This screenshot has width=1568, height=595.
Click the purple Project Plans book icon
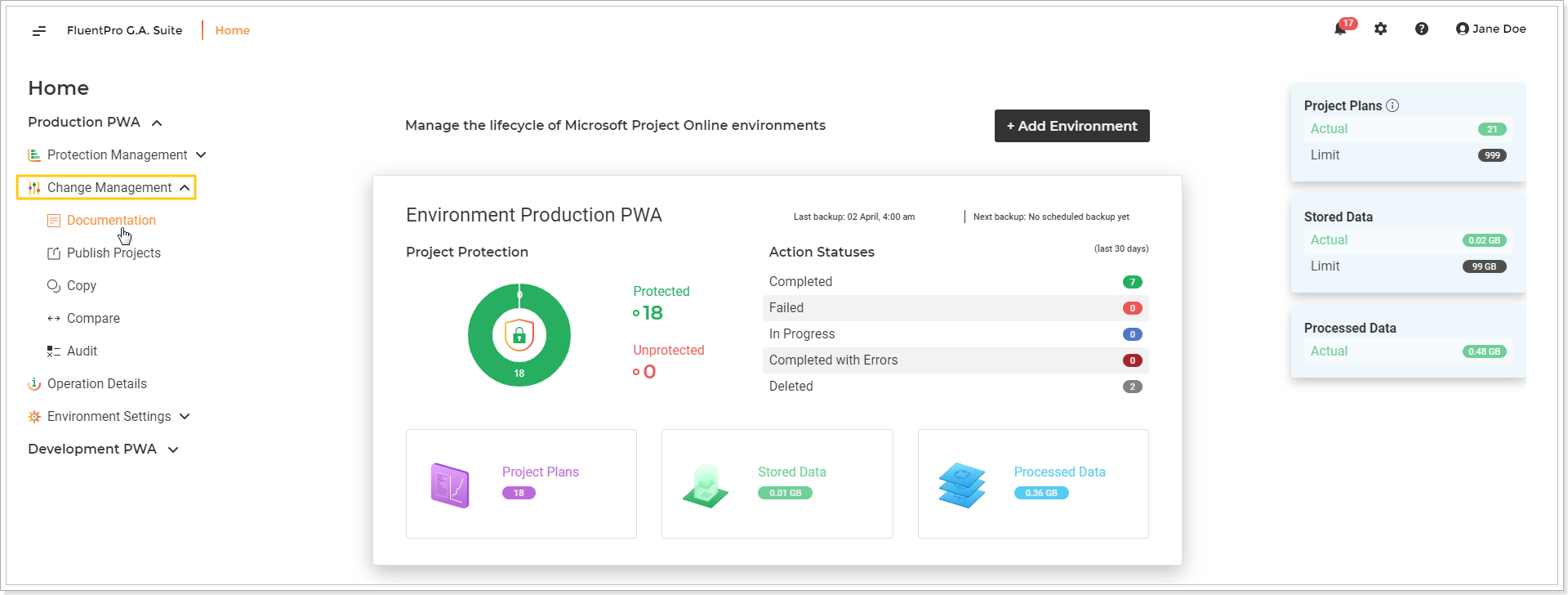tap(450, 485)
